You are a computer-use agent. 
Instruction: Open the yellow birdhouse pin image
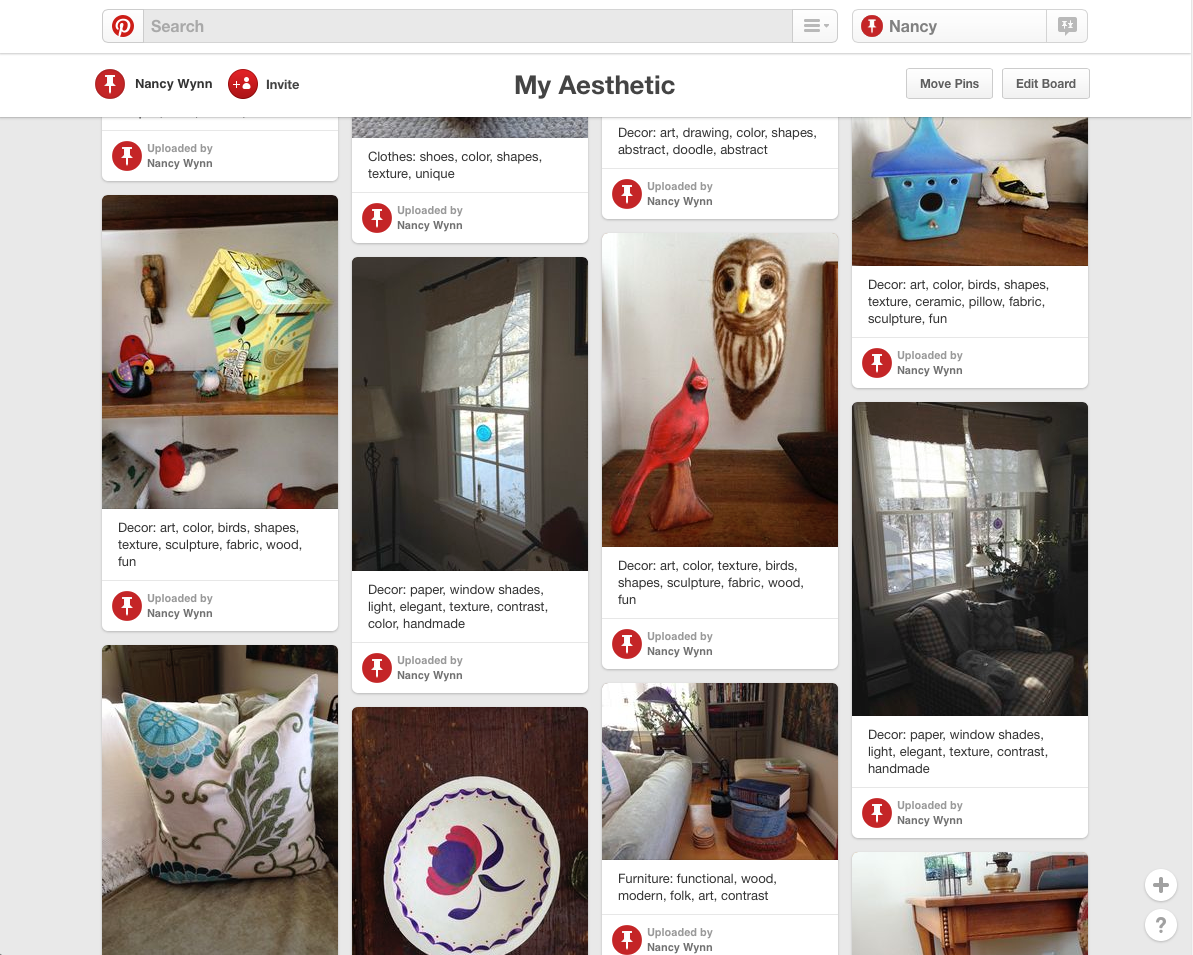[220, 352]
